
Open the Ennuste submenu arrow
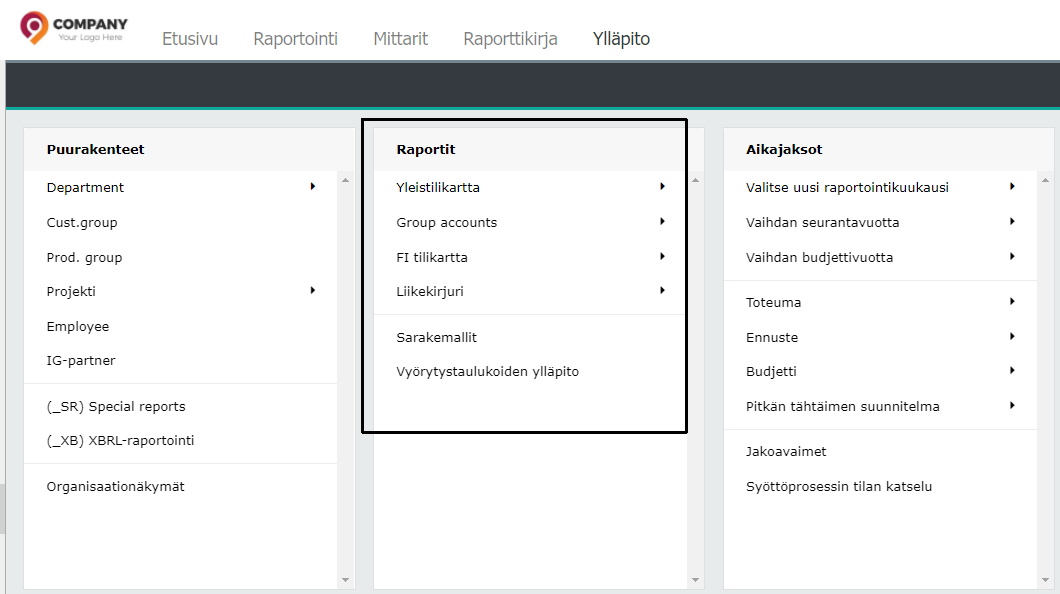tap(1012, 336)
